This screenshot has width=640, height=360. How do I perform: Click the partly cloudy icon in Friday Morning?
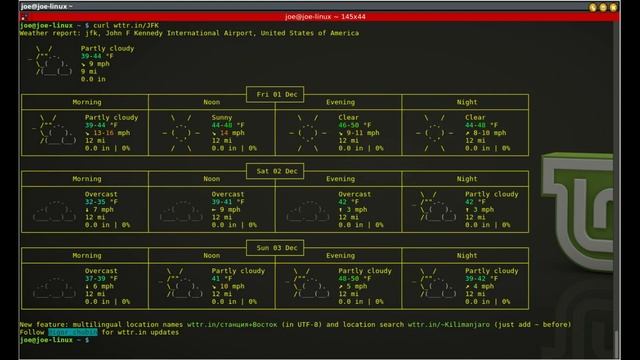[x=54, y=129]
